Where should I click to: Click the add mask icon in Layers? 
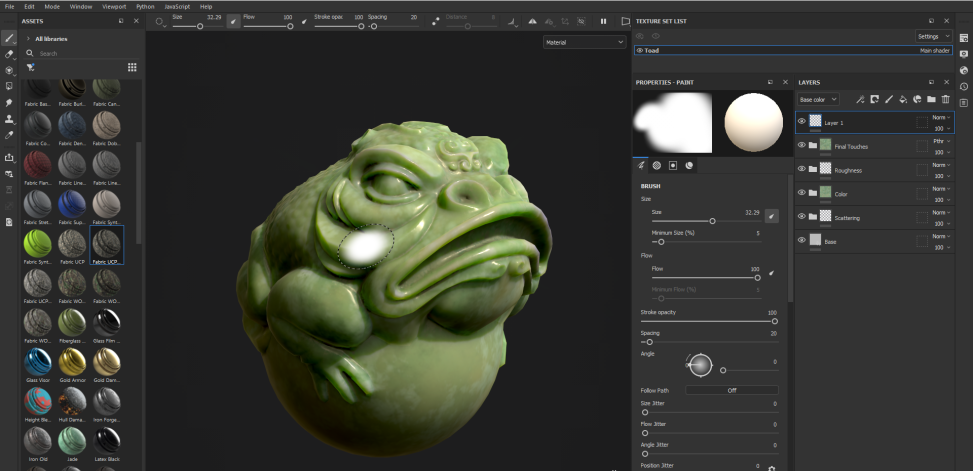pos(874,99)
